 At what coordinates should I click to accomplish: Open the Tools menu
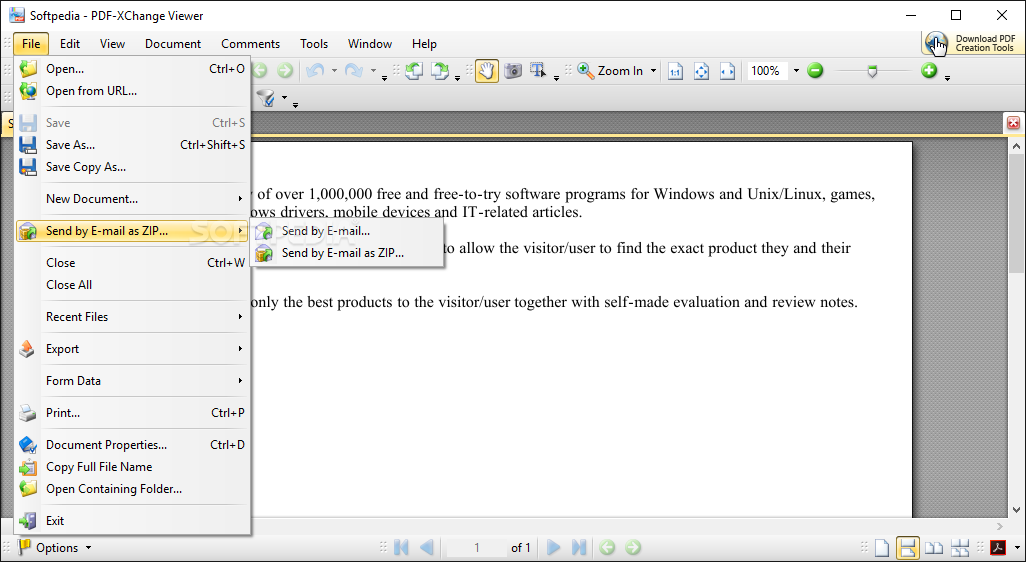[314, 44]
